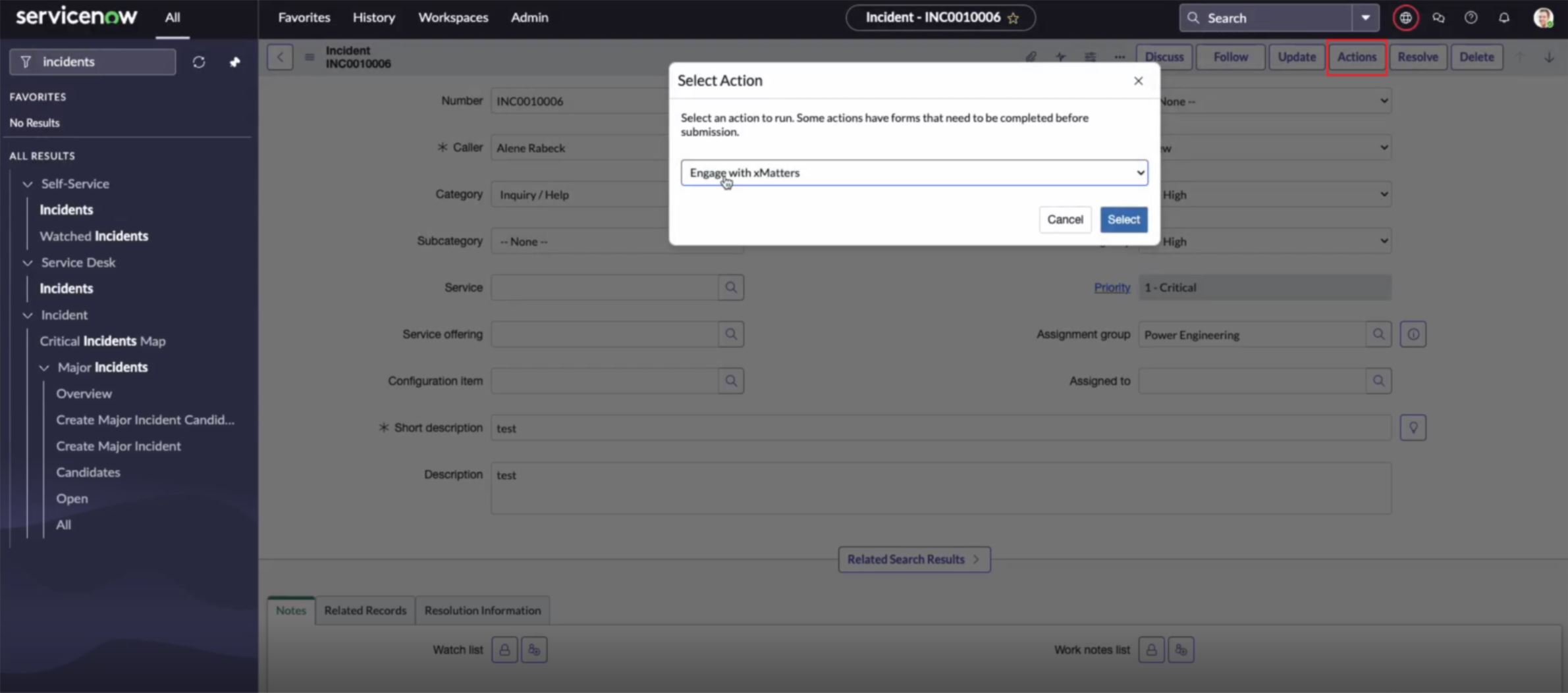
Task: Open the notifications bell icon
Action: point(1503,18)
